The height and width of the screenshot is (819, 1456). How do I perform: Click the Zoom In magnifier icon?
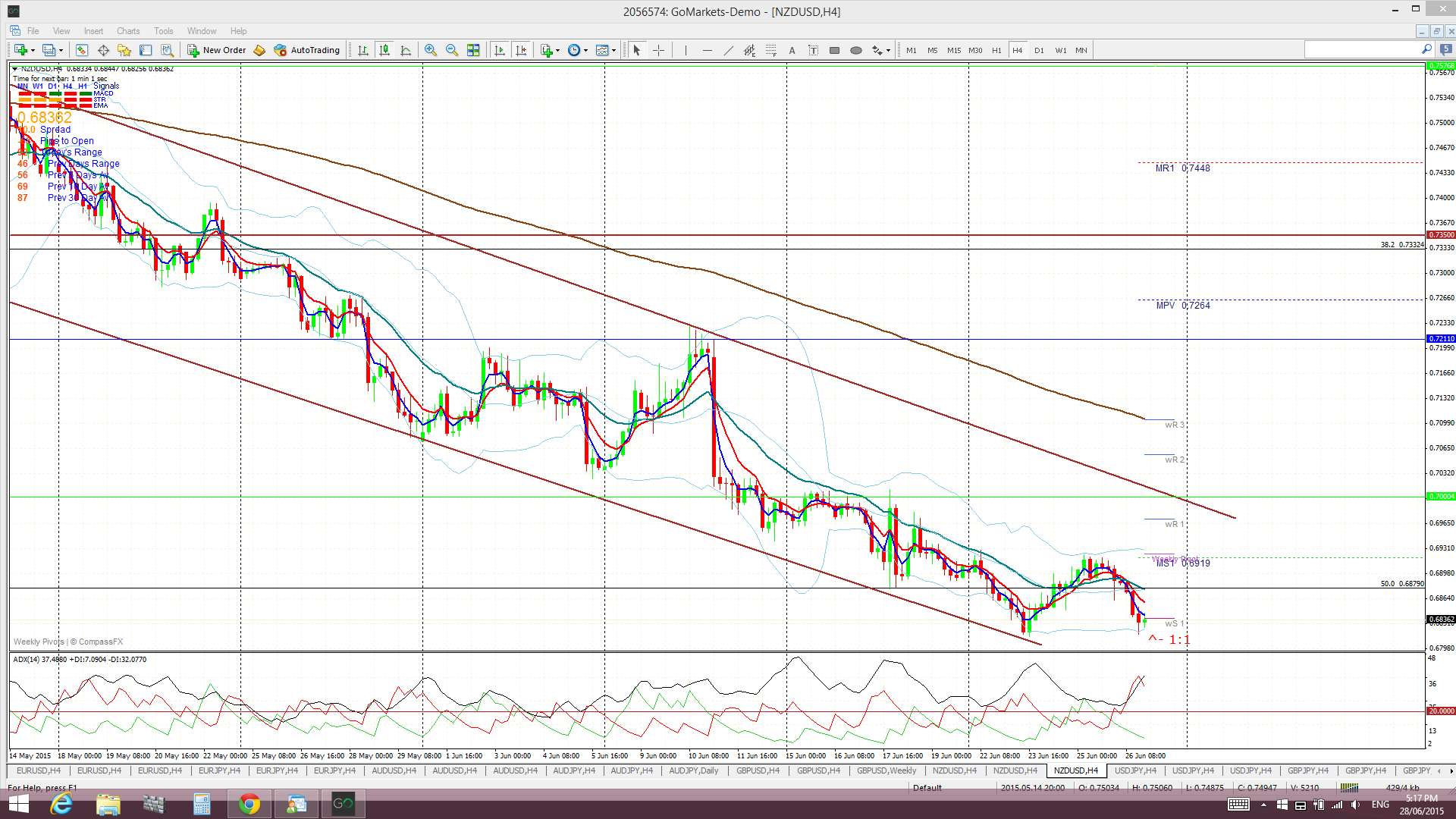click(431, 50)
